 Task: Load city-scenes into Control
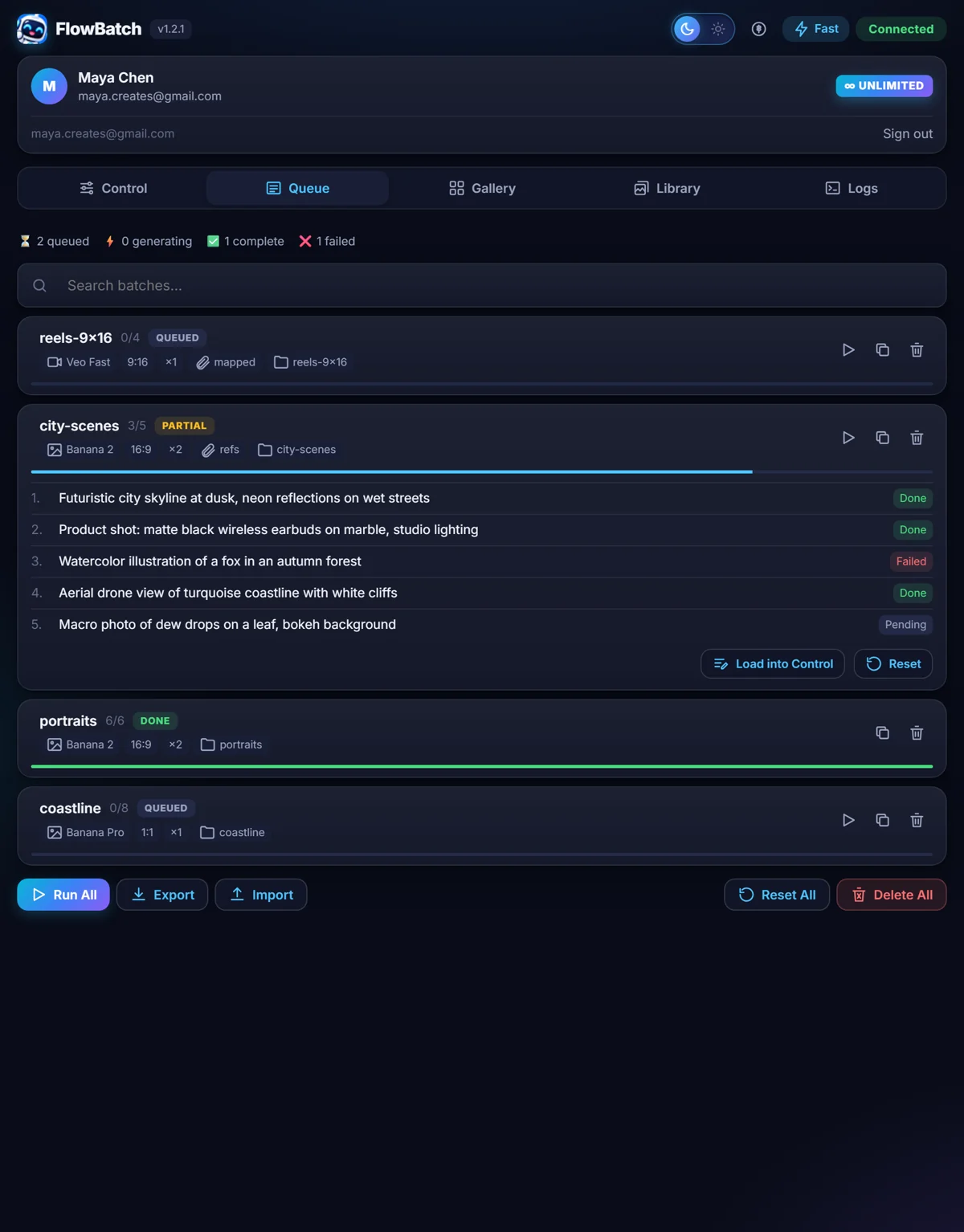(773, 664)
